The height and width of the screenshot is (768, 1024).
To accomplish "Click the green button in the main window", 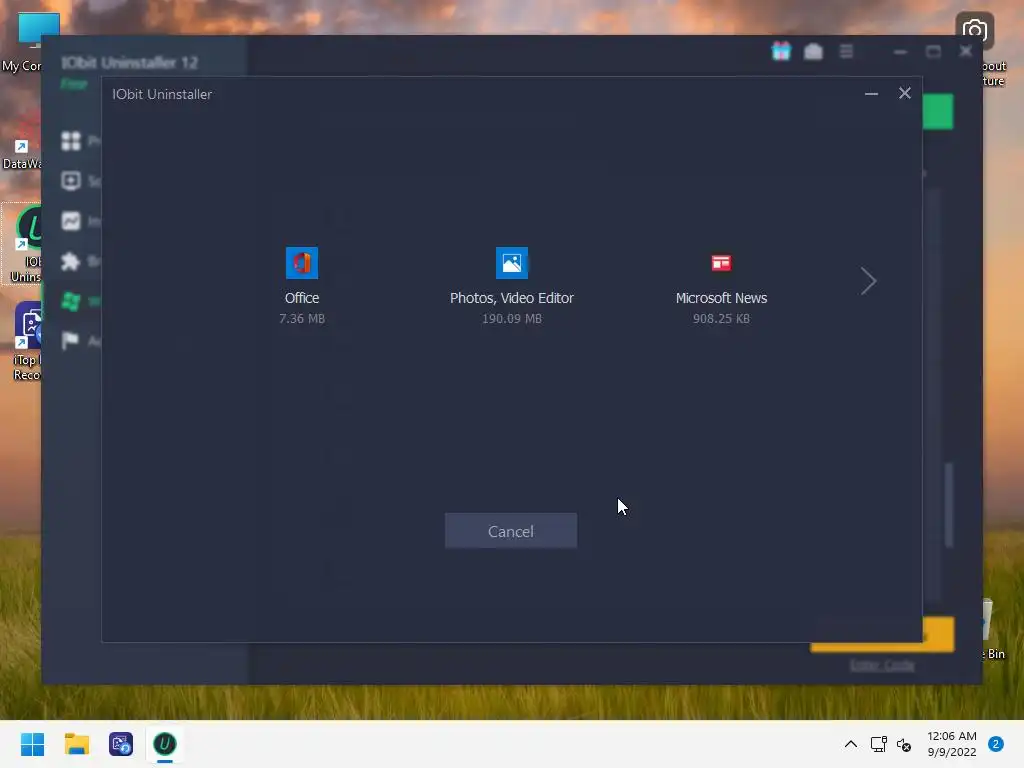I will [938, 112].
